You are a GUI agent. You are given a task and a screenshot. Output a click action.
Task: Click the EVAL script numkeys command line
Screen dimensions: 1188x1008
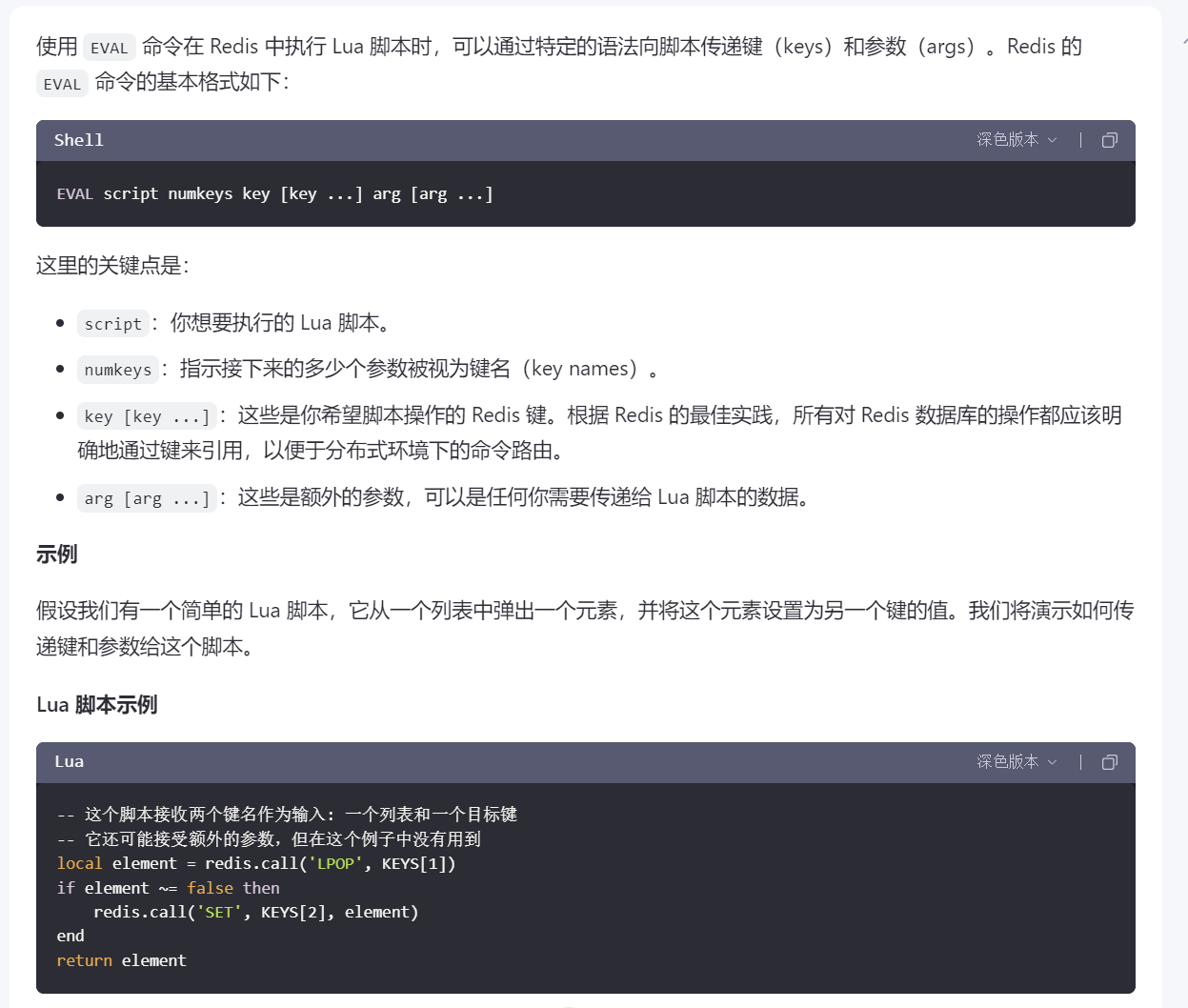[x=275, y=194]
